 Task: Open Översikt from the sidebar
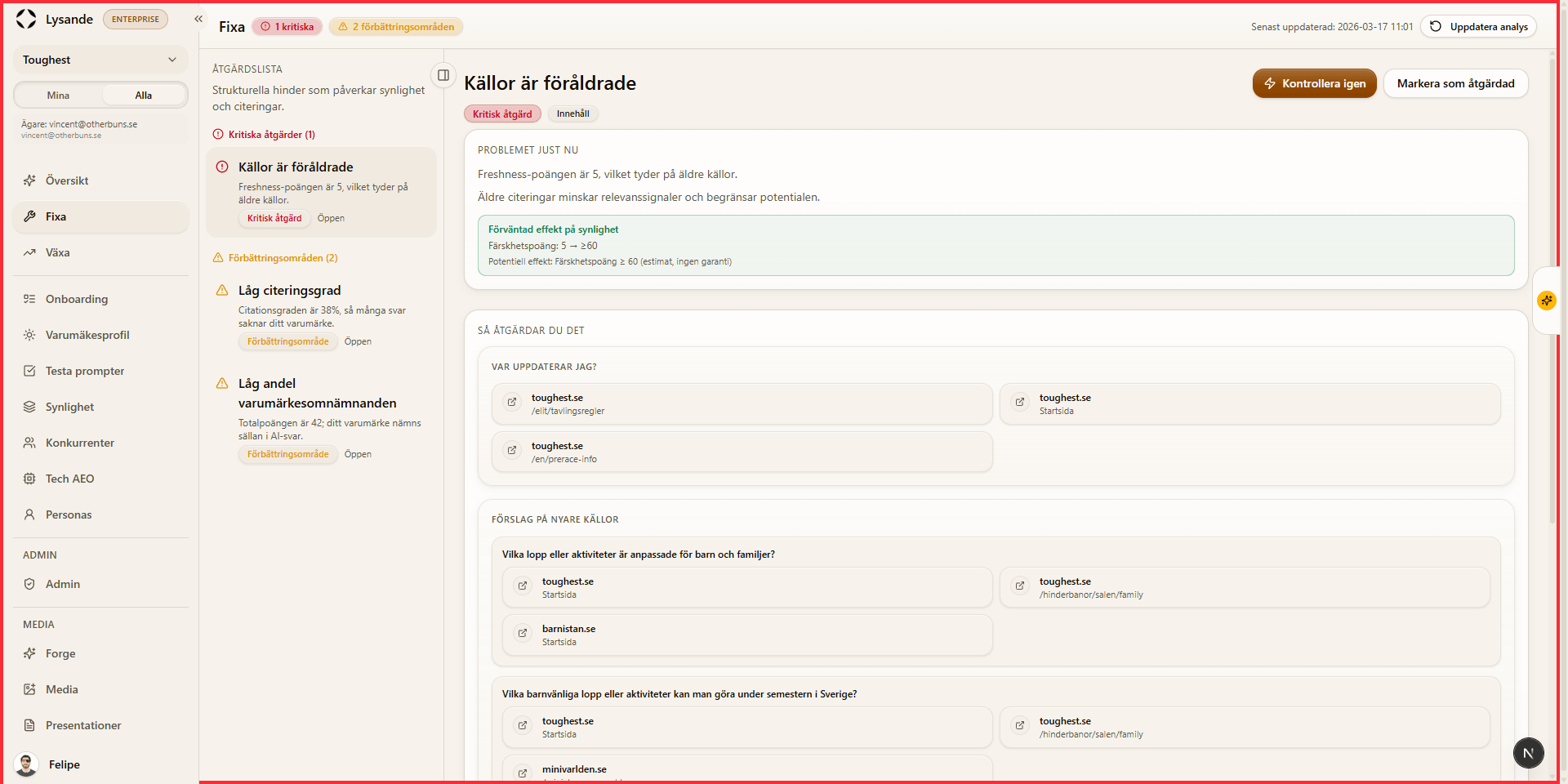coord(101,180)
